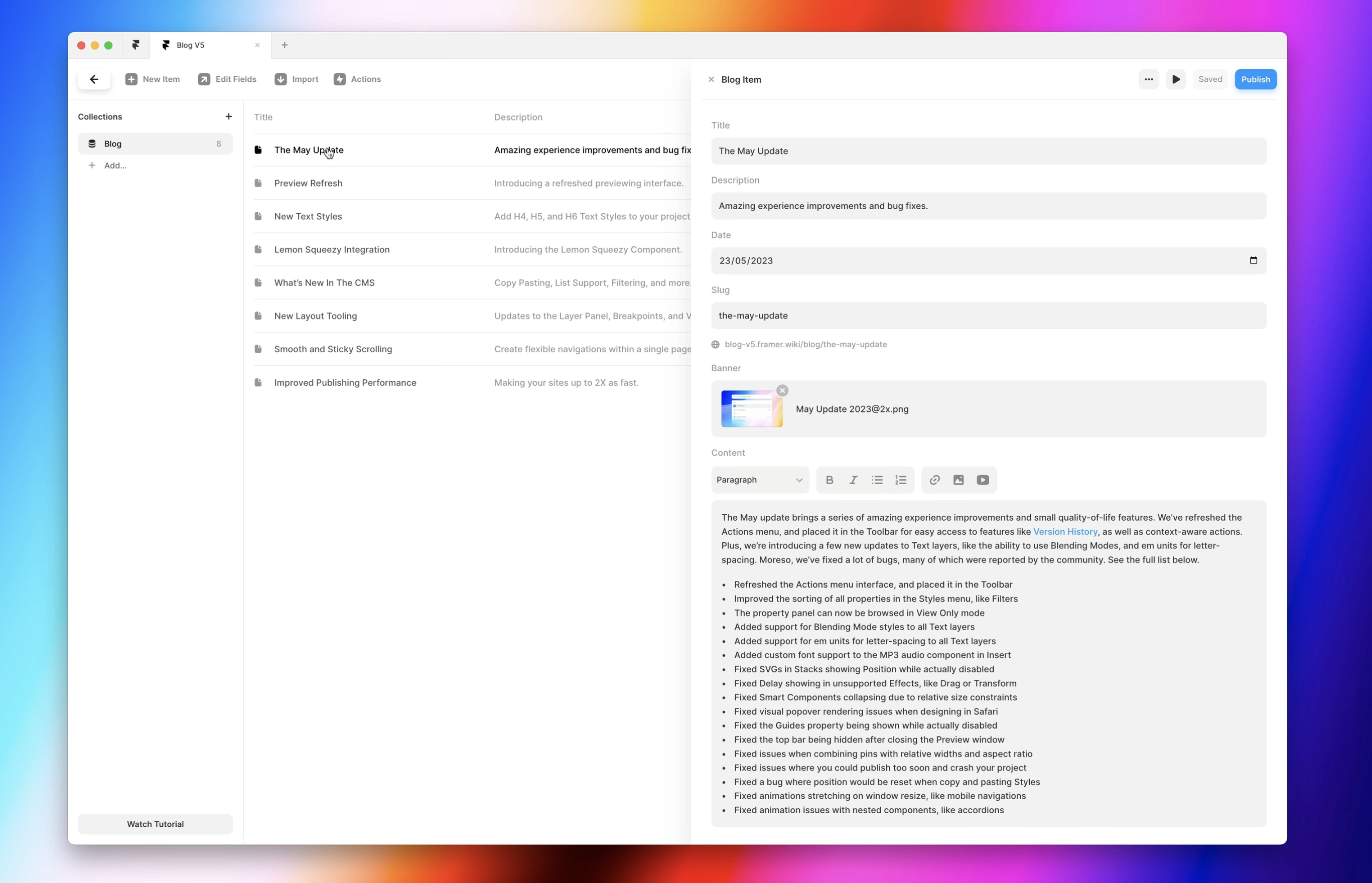Open the Blog Item more options menu

[x=1148, y=79]
